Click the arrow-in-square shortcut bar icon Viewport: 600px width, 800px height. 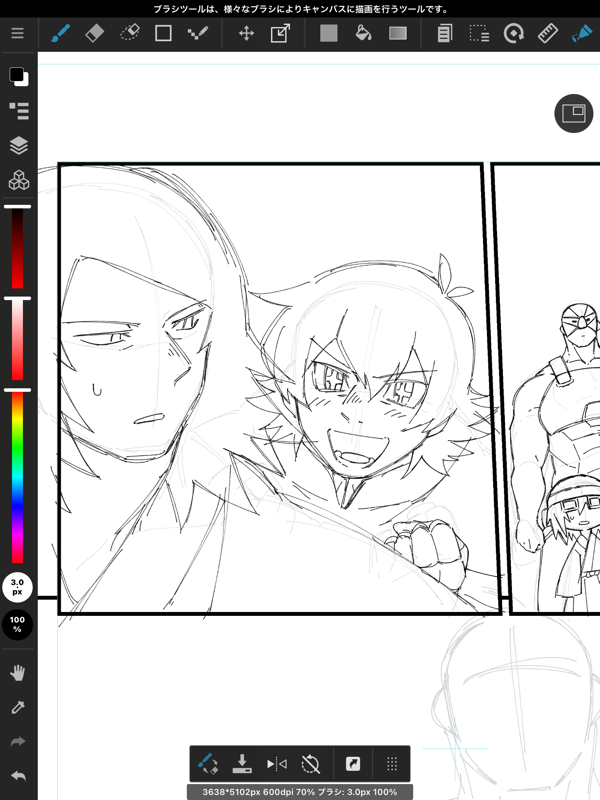(x=353, y=764)
